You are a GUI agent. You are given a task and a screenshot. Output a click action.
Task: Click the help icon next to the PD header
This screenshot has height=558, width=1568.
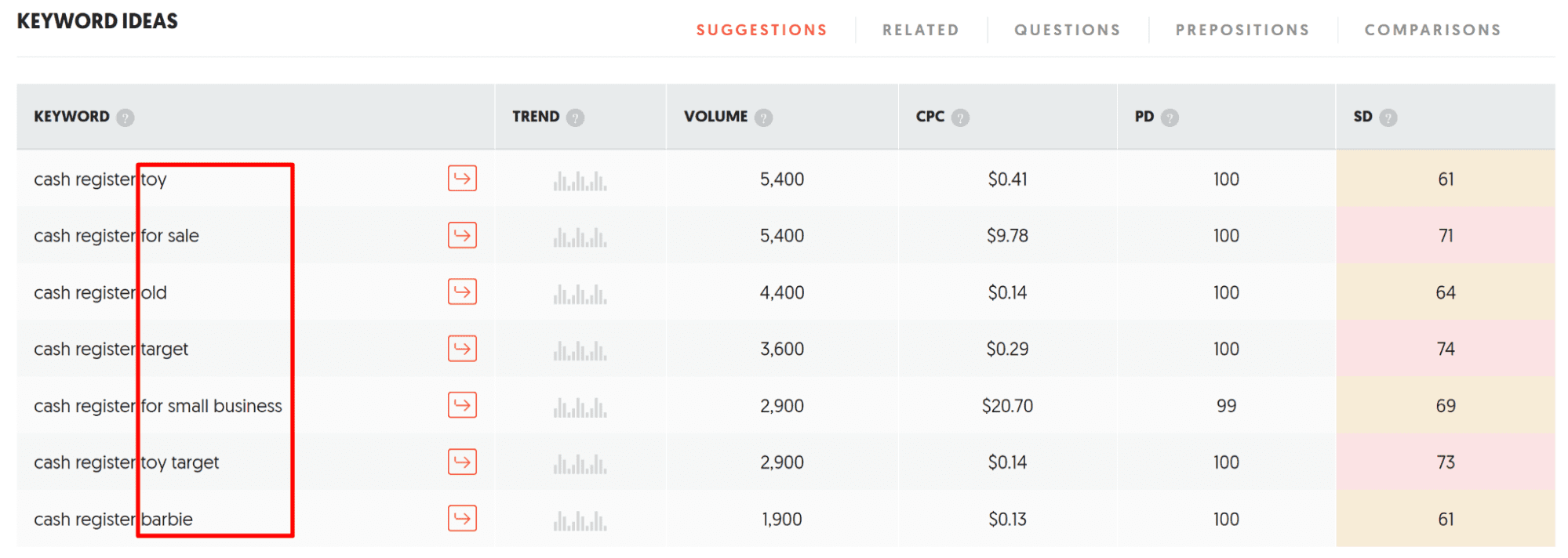(1170, 117)
